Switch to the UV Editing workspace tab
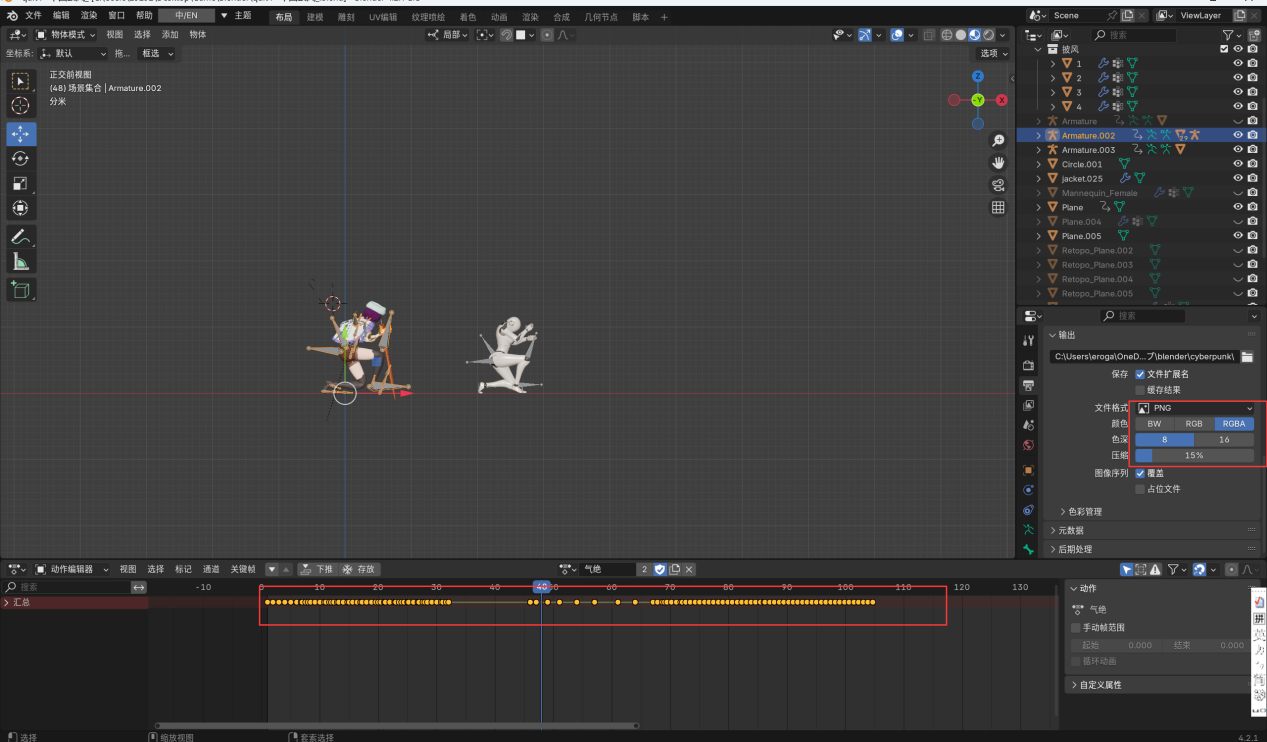This screenshot has height=742, width=1267. (382, 17)
